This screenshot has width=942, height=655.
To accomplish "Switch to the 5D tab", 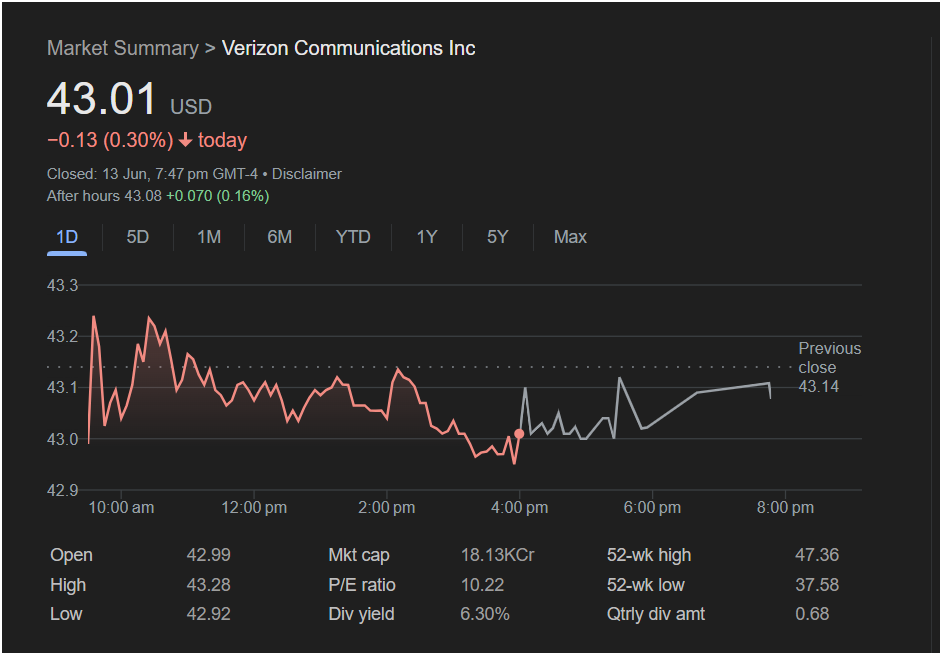I will point(138,237).
